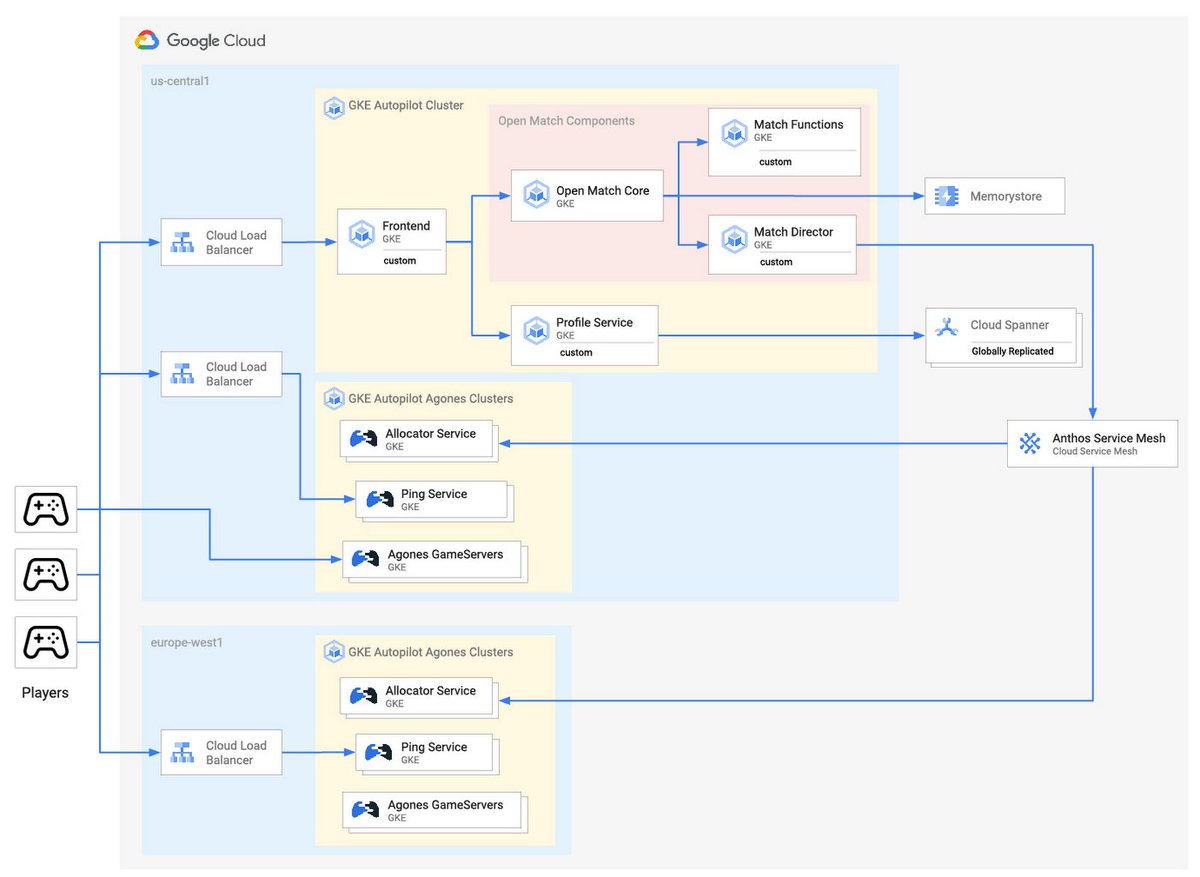Click the us-central1 Allocator Service label
Image resolution: width=1200 pixels, height=877 pixels.
click(431, 434)
